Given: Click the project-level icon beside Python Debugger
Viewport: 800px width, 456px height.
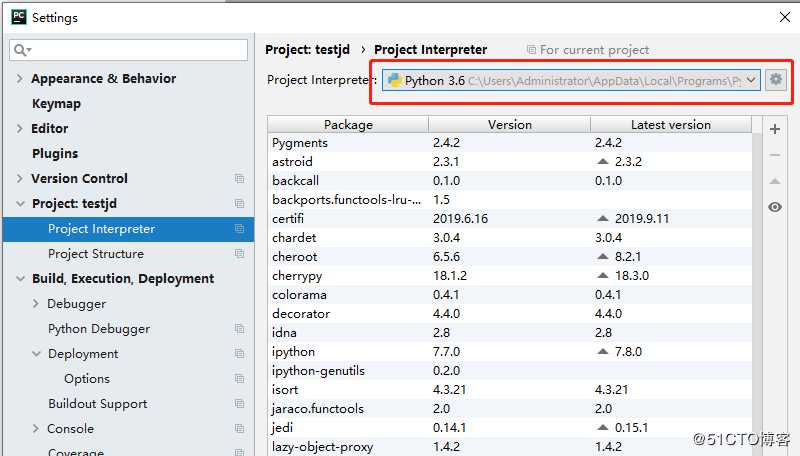Looking at the screenshot, I should pyautogui.click(x=239, y=328).
